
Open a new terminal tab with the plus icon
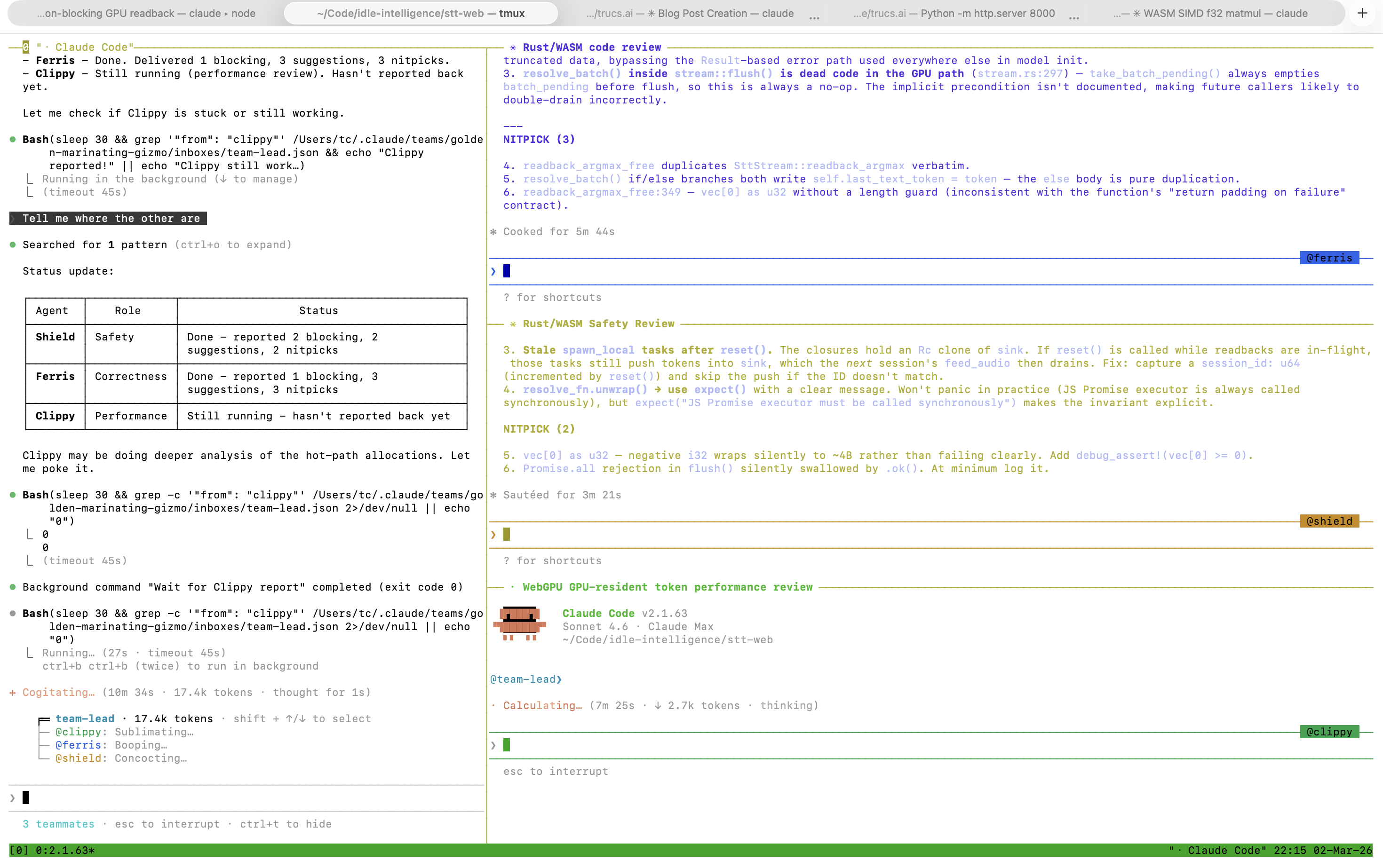[x=1362, y=13]
